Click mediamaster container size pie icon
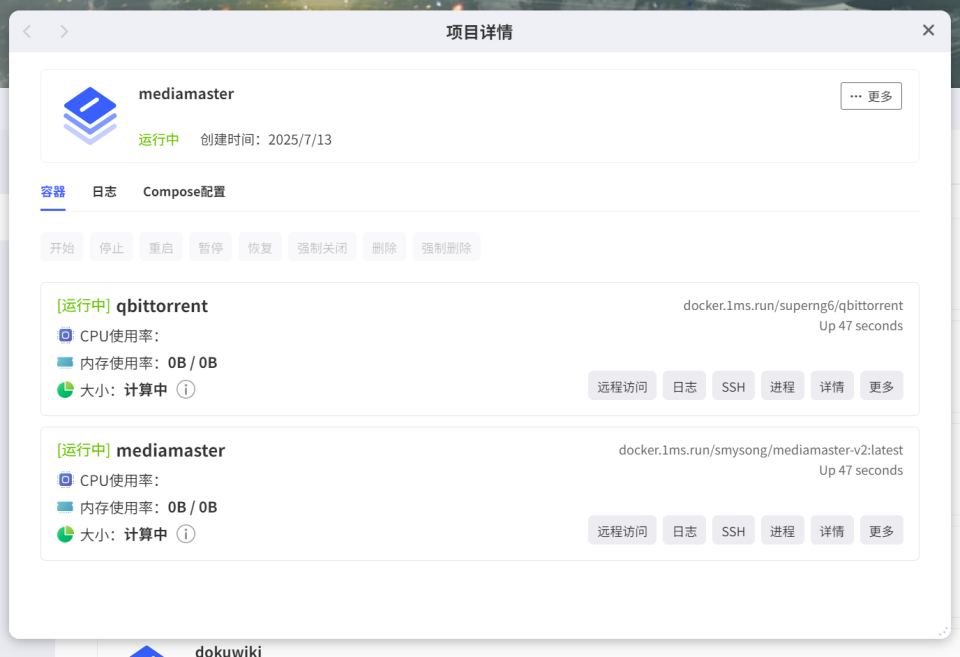Image resolution: width=960 pixels, height=657 pixels. point(66,534)
